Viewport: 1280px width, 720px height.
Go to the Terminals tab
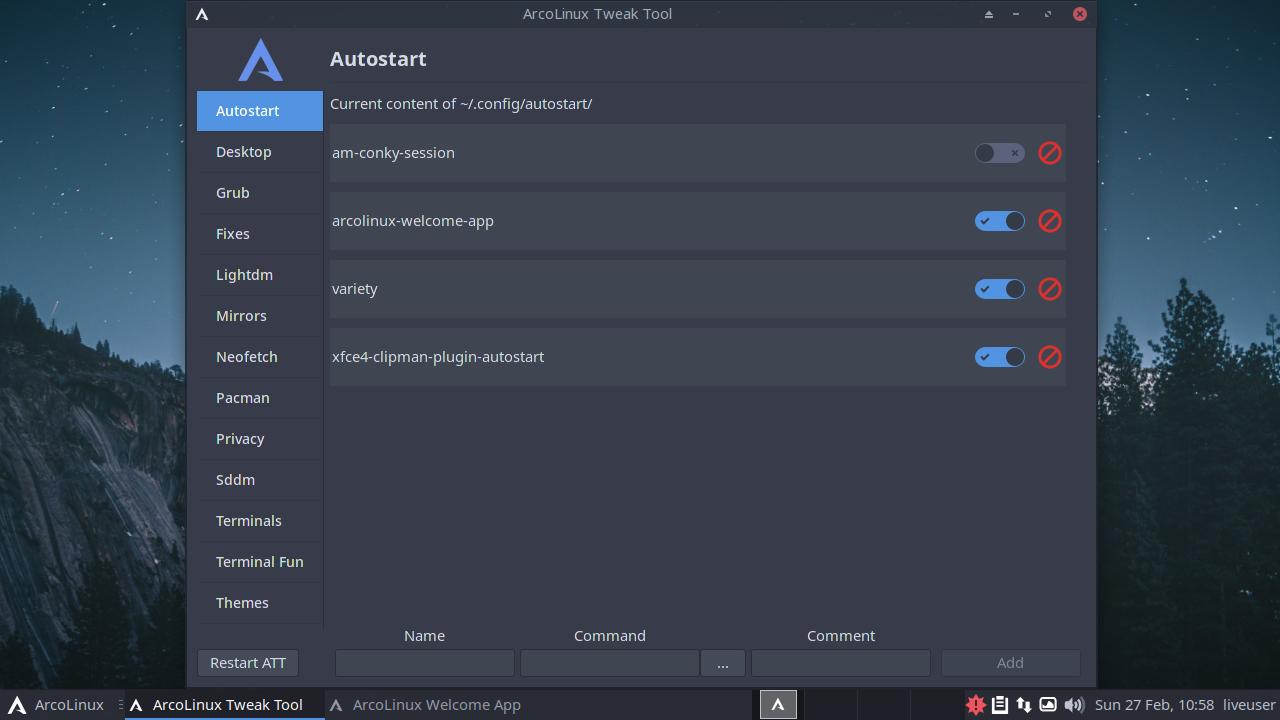(260, 521)
